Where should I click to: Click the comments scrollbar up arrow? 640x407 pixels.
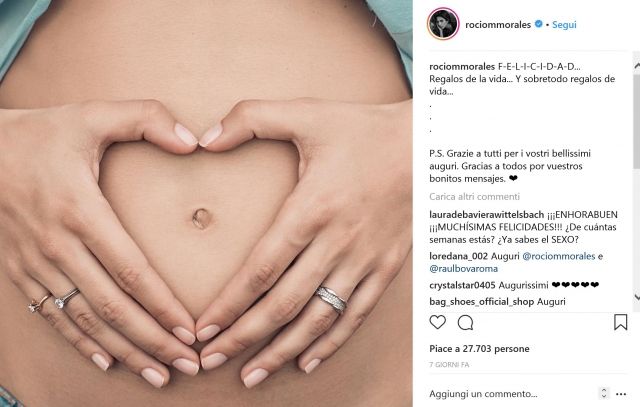pyautogui.click(x=636, y=66)
